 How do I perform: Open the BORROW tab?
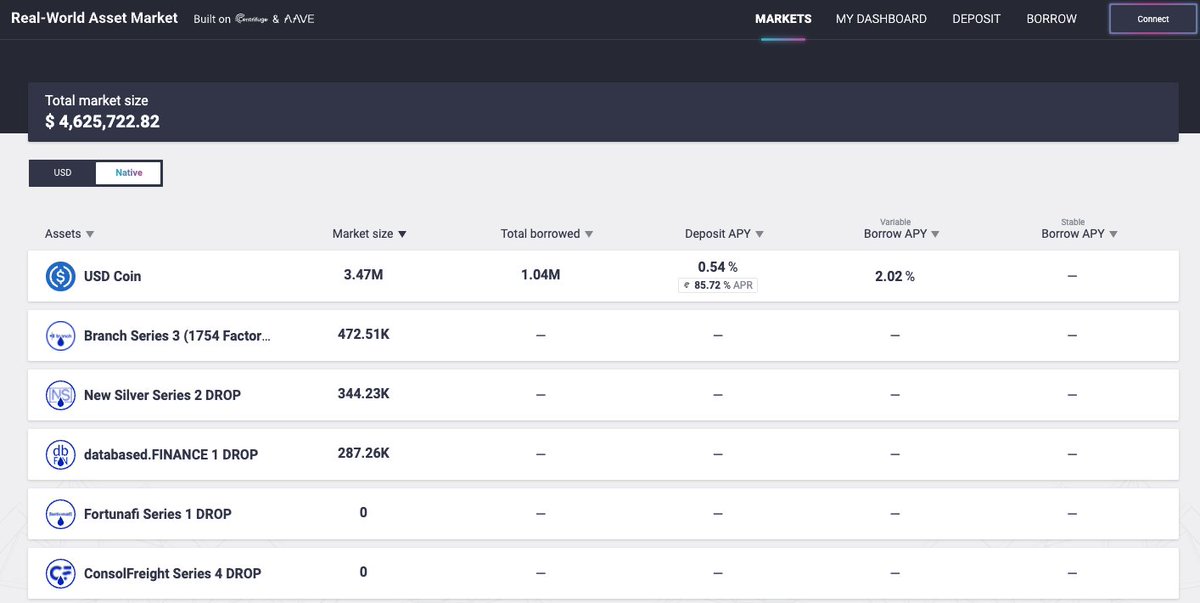click(1052, 19)
